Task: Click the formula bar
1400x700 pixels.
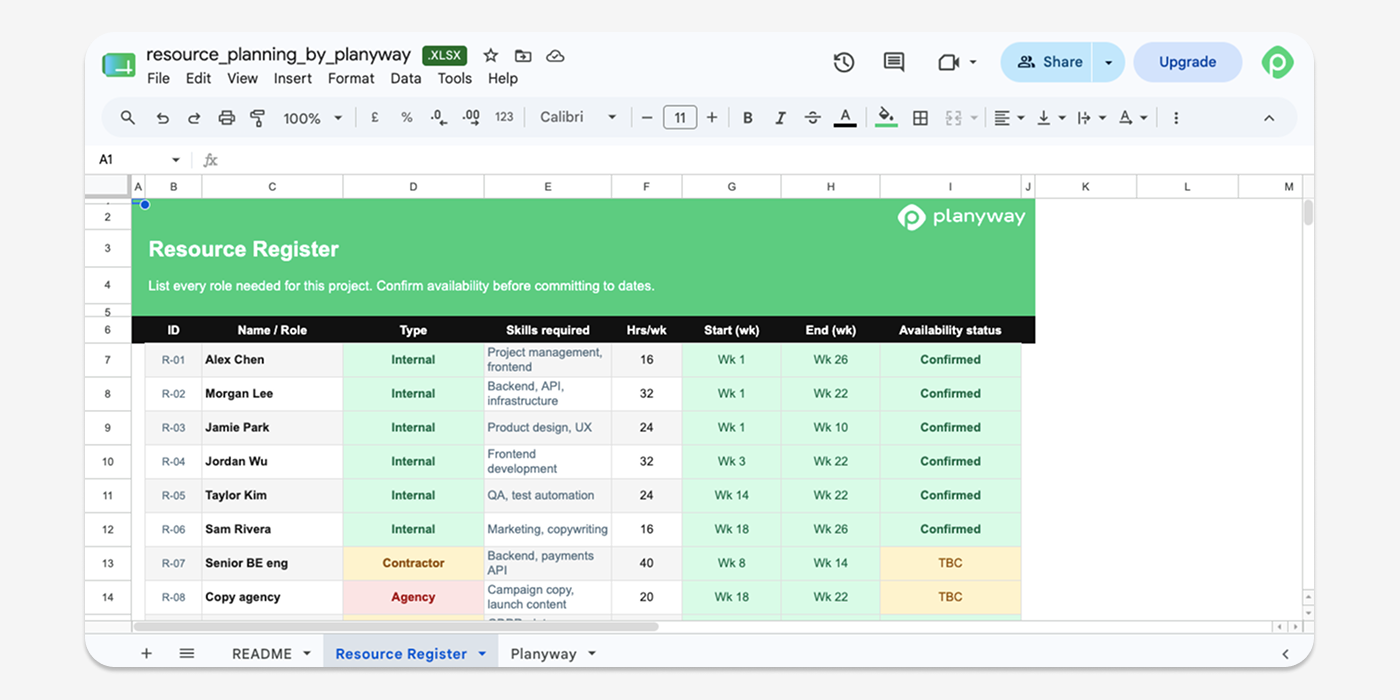Action: coord(760,160)
